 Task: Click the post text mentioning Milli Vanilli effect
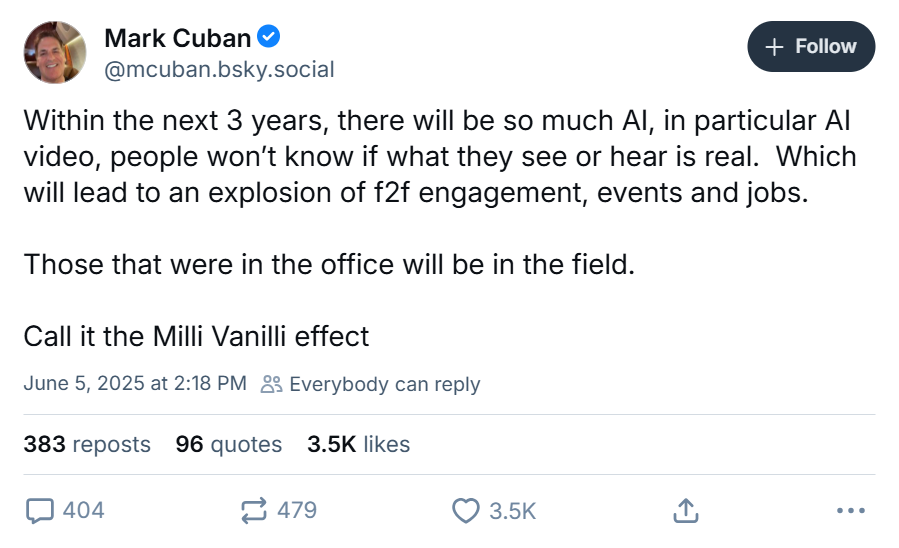(196, 335)
